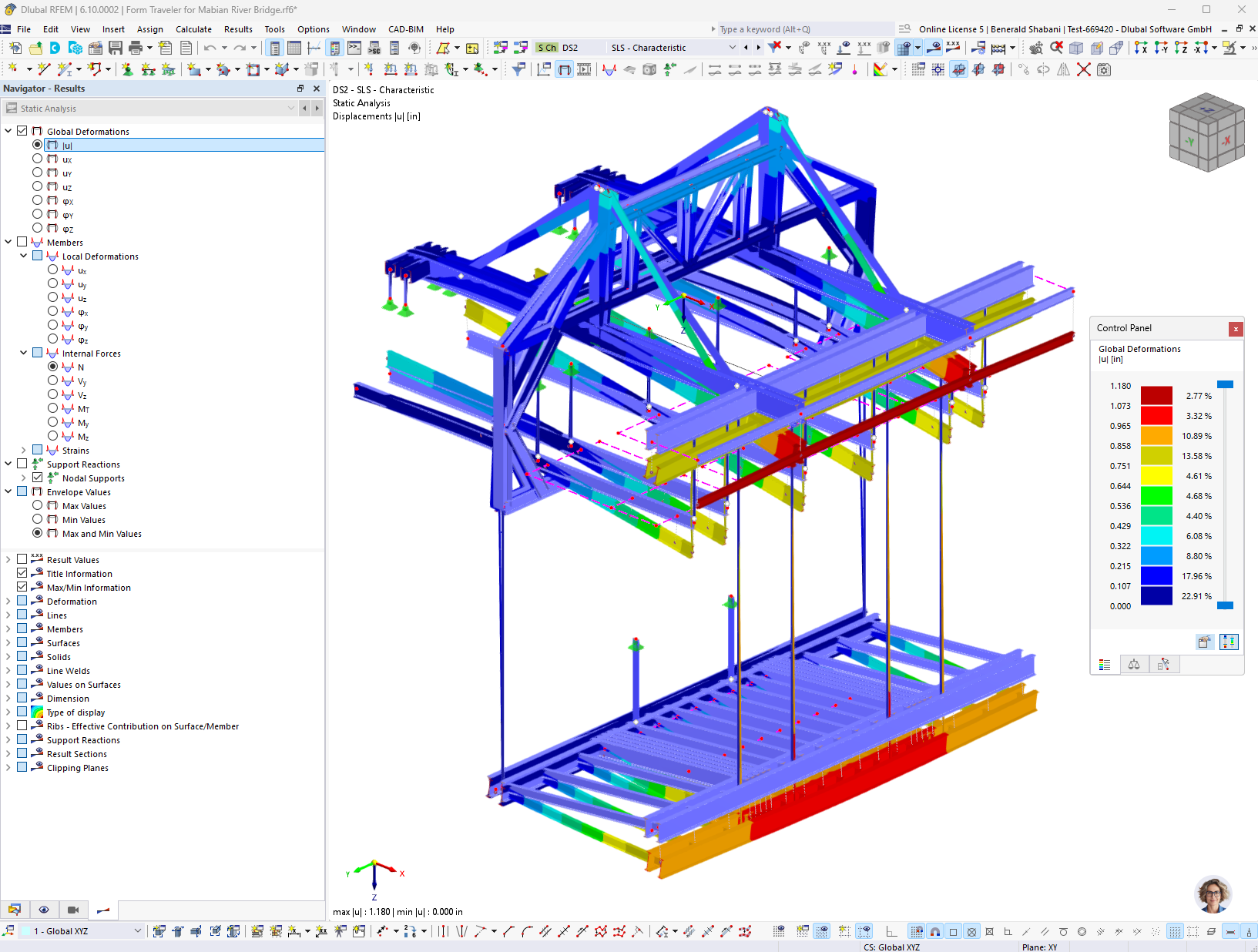Close the Control Panel with its X button

(x=1236, y=329)
